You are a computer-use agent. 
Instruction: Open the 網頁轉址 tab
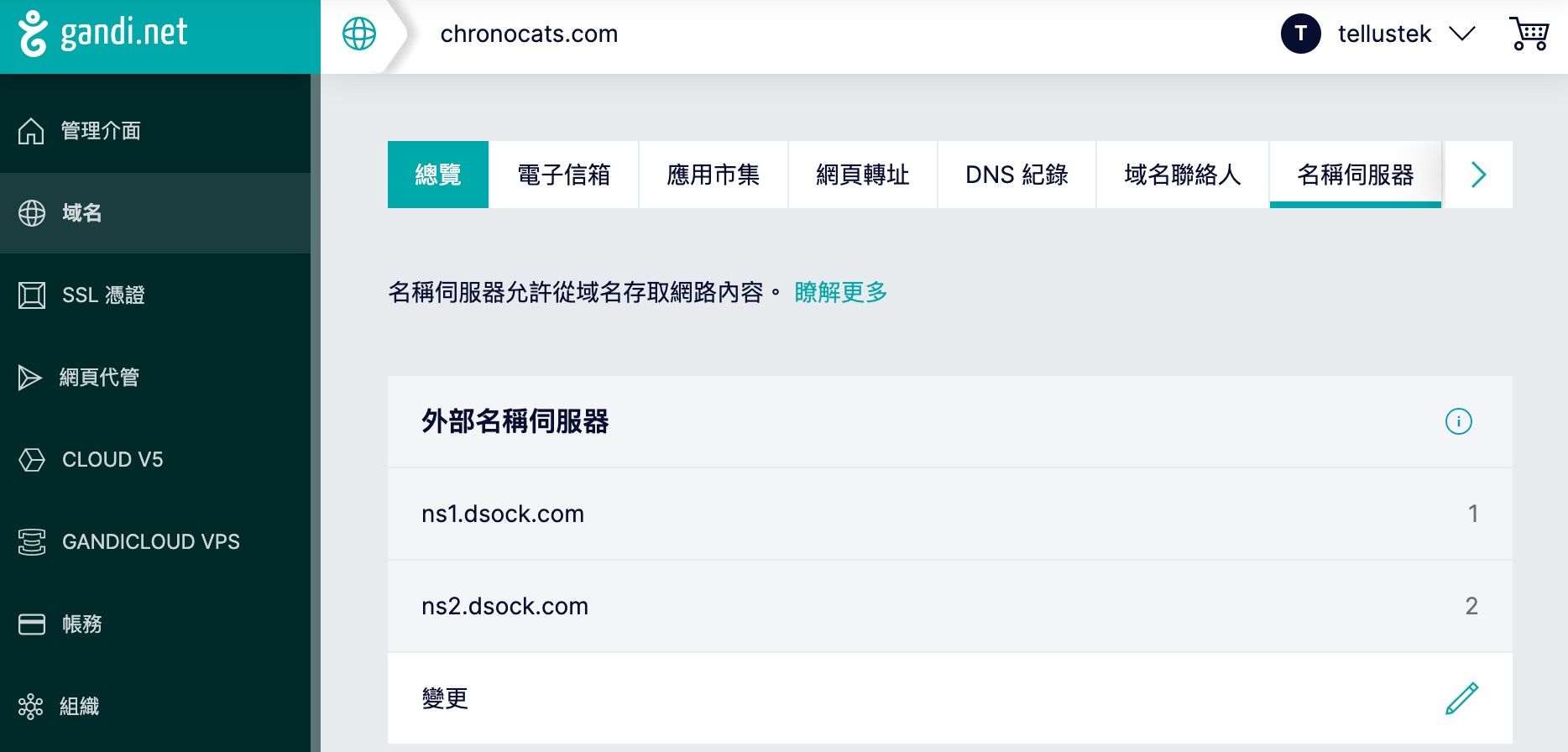[x=862, y=175]
